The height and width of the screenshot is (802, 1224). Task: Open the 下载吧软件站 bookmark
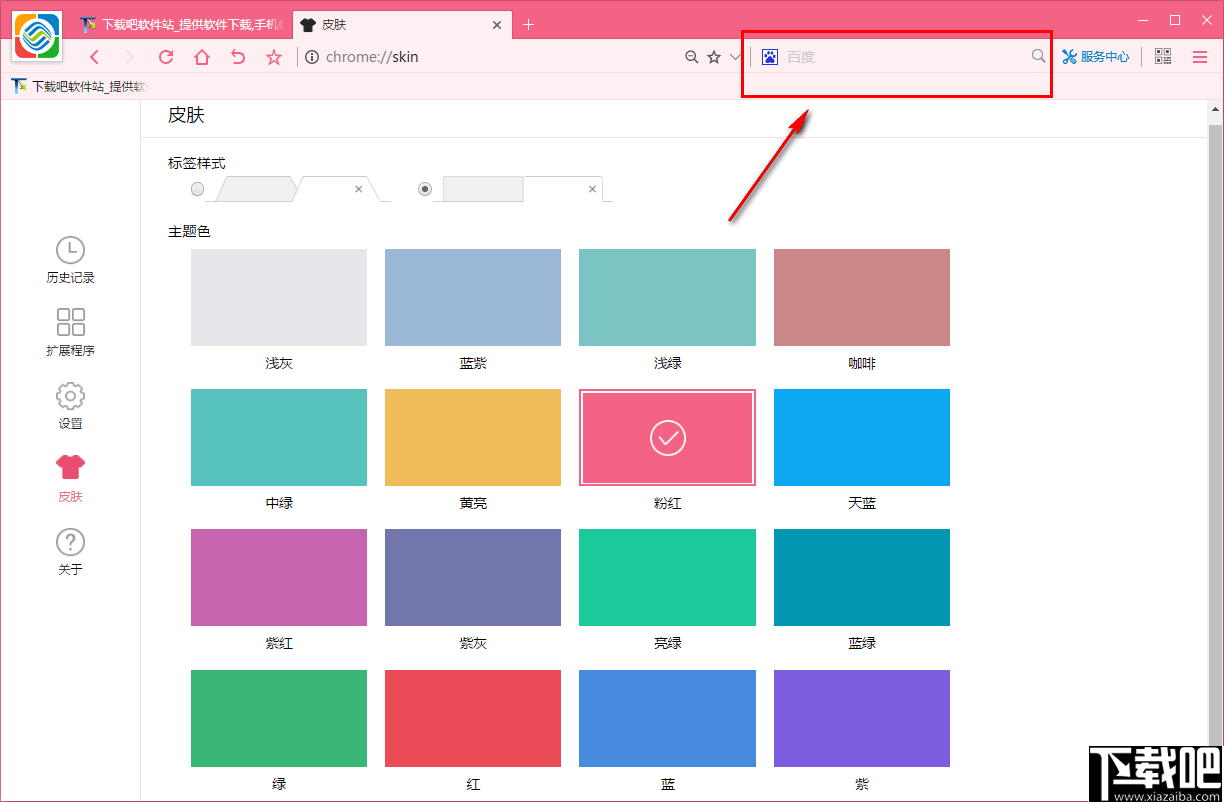pos(78,86)
